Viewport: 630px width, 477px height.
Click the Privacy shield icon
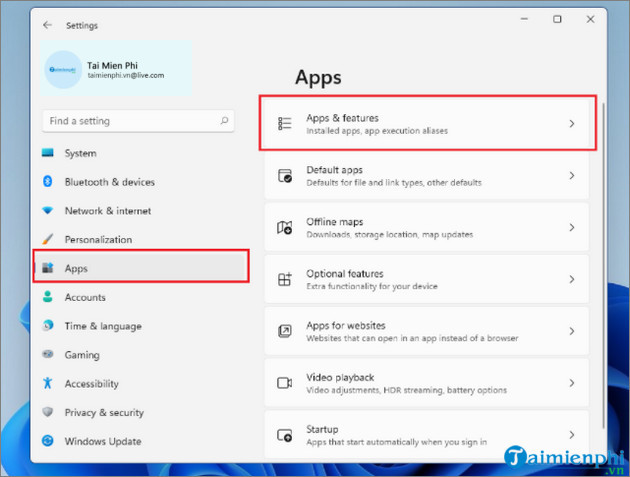[x=47, y=412]
